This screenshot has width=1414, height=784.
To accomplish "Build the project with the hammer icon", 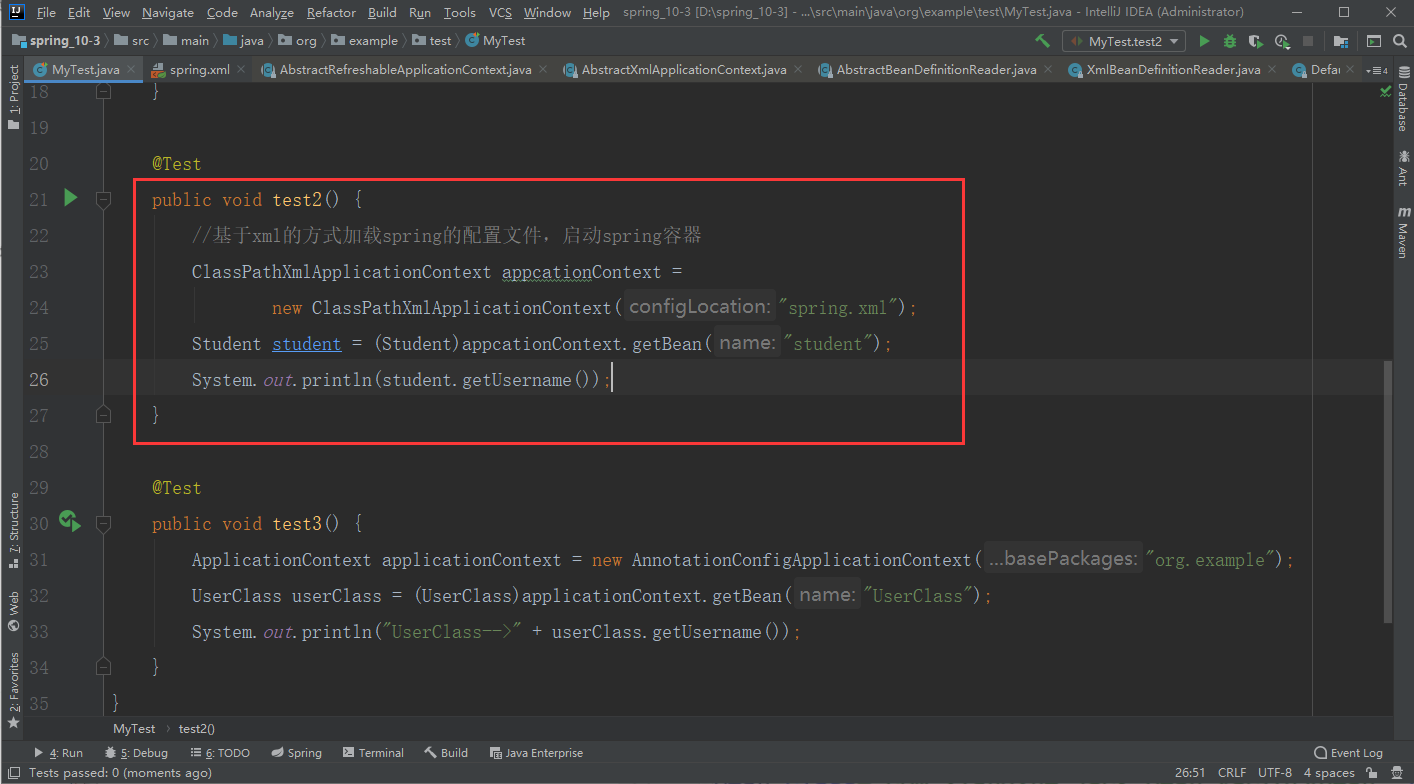I will pyautogui.click(x=1042, y=41).
